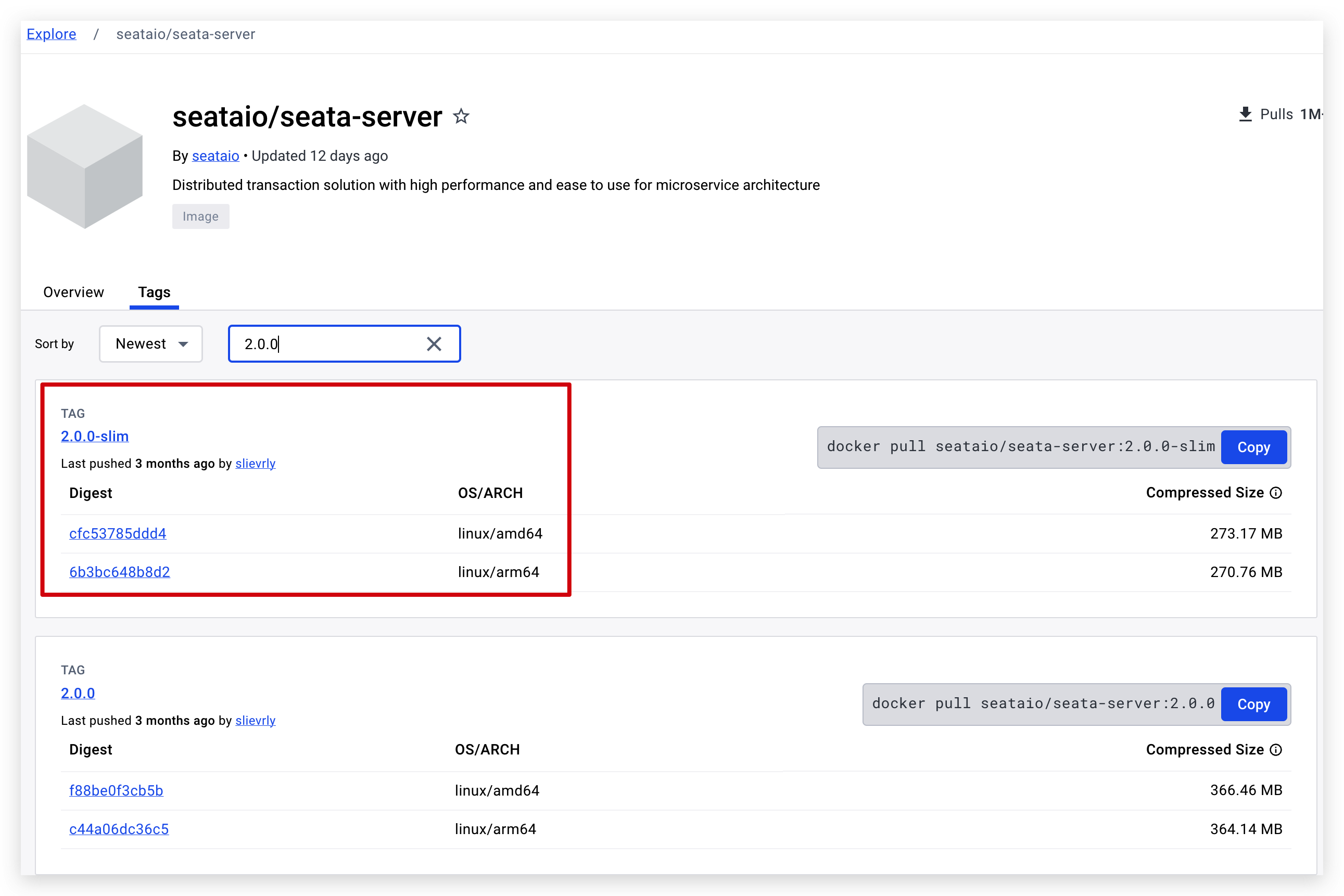Click linux/arm64 in the 2.0.0 tag row
Screen dimensions: 1344x896
click(495, 829)
